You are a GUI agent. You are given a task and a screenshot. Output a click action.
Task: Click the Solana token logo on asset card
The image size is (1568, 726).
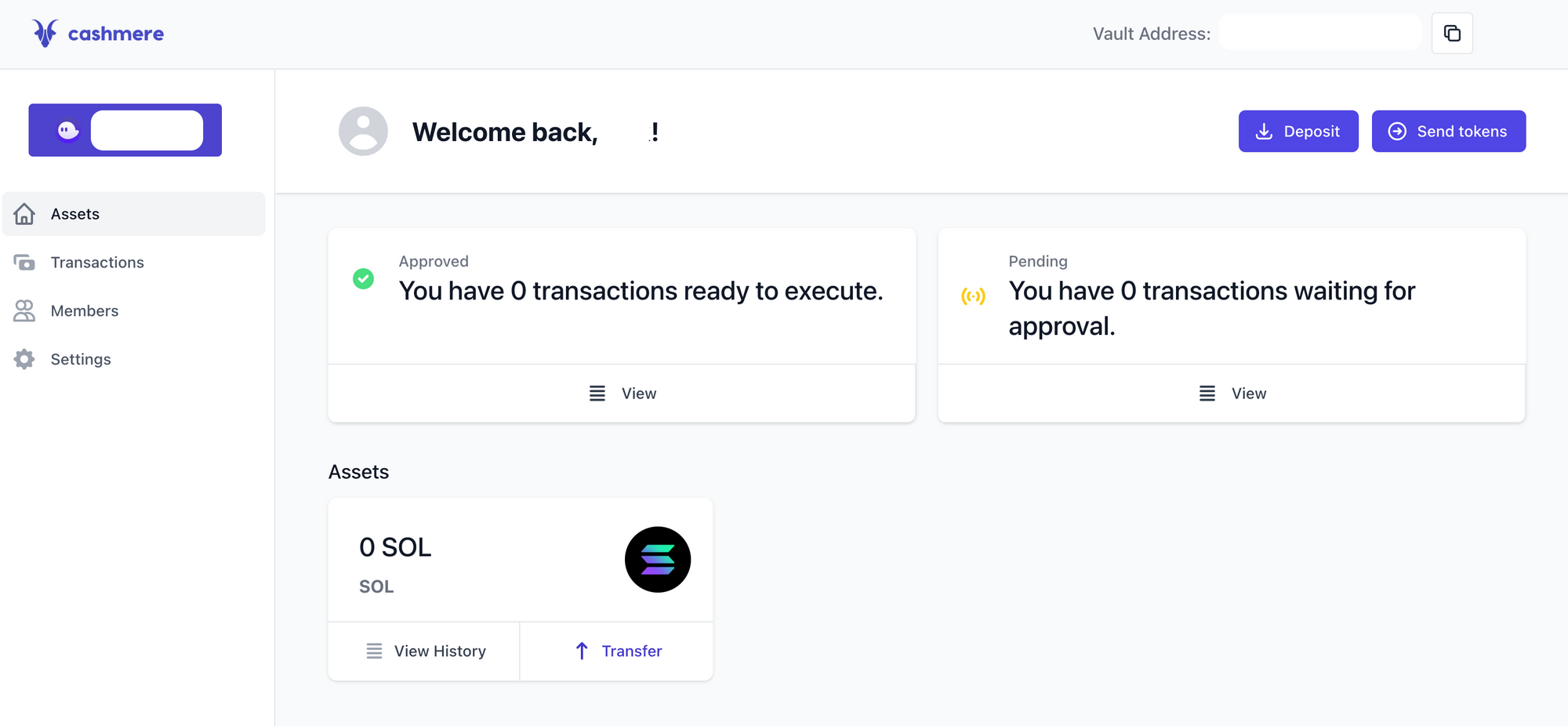tap(658, 559)
